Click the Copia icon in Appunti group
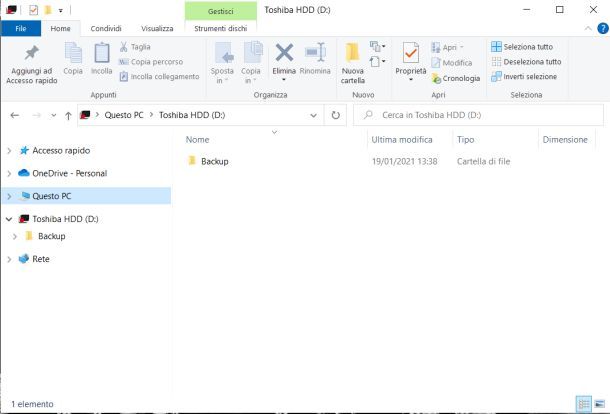 tap(73, 53)
